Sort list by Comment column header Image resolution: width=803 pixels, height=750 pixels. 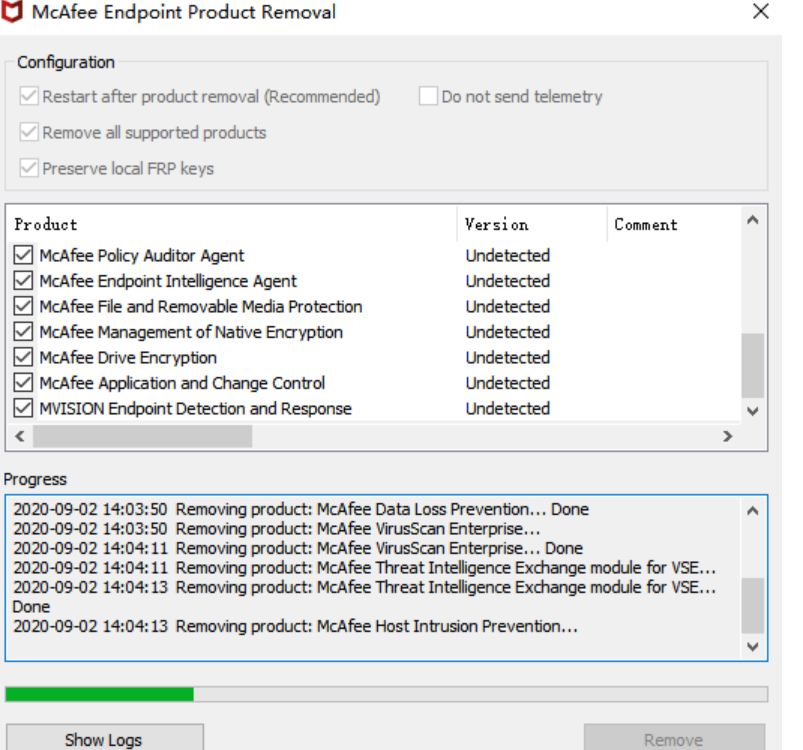tap(673, 224)
